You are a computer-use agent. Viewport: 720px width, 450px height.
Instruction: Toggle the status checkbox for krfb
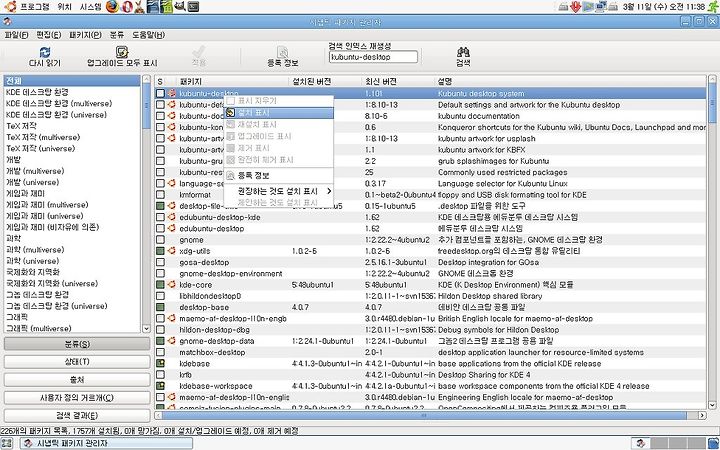[x=160, y=375]
